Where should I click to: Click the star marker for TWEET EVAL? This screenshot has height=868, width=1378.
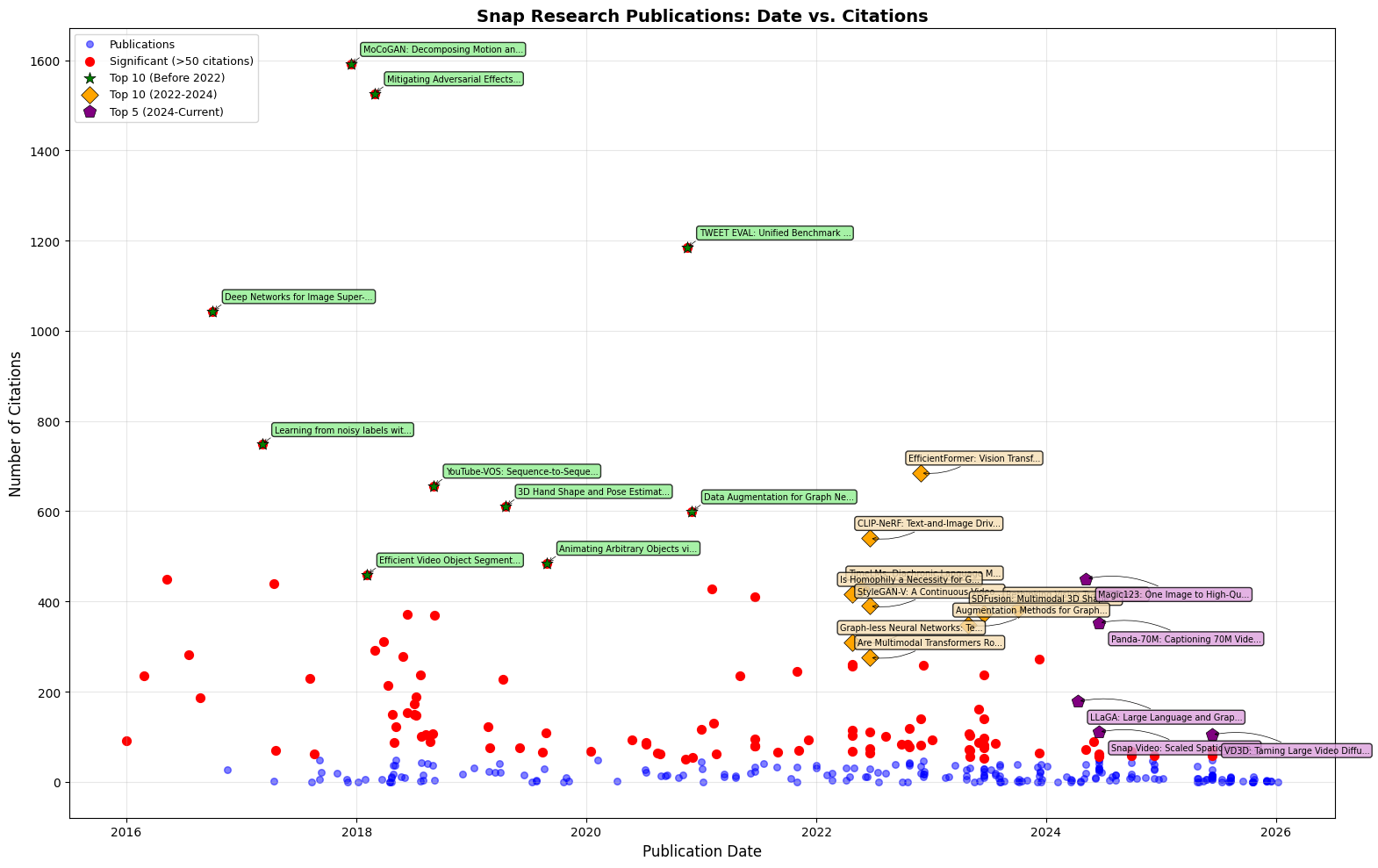[x=687, y=247]
